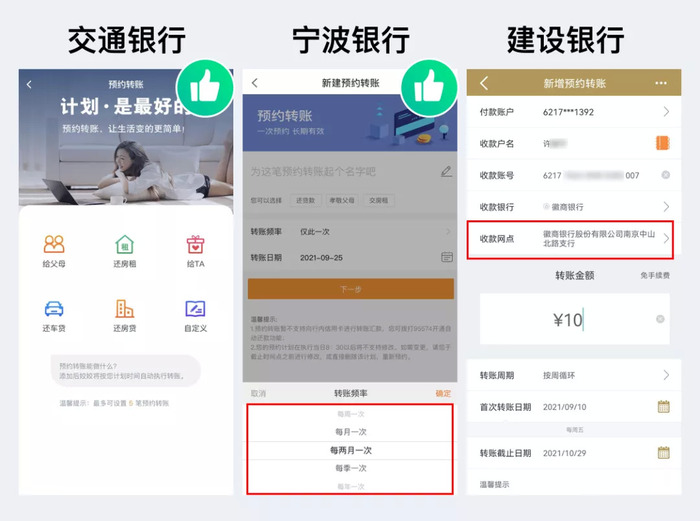Tap the edit pencil beside transfer name

pyautogui.click(x=446, y=171)
